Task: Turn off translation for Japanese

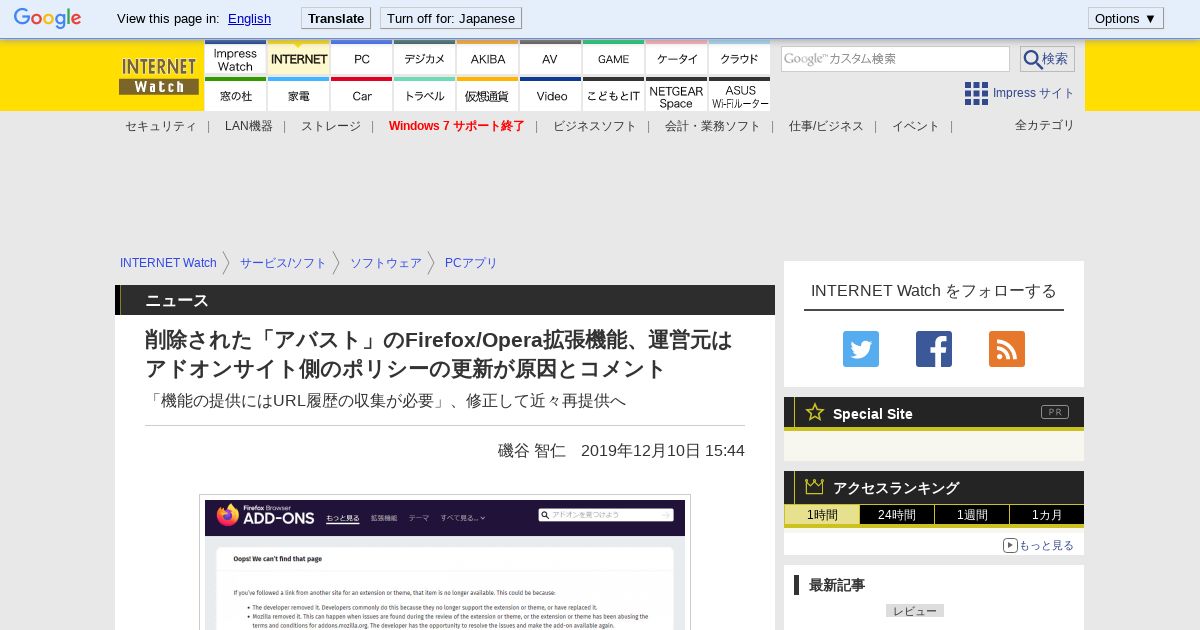Action: tap(451, 18)
